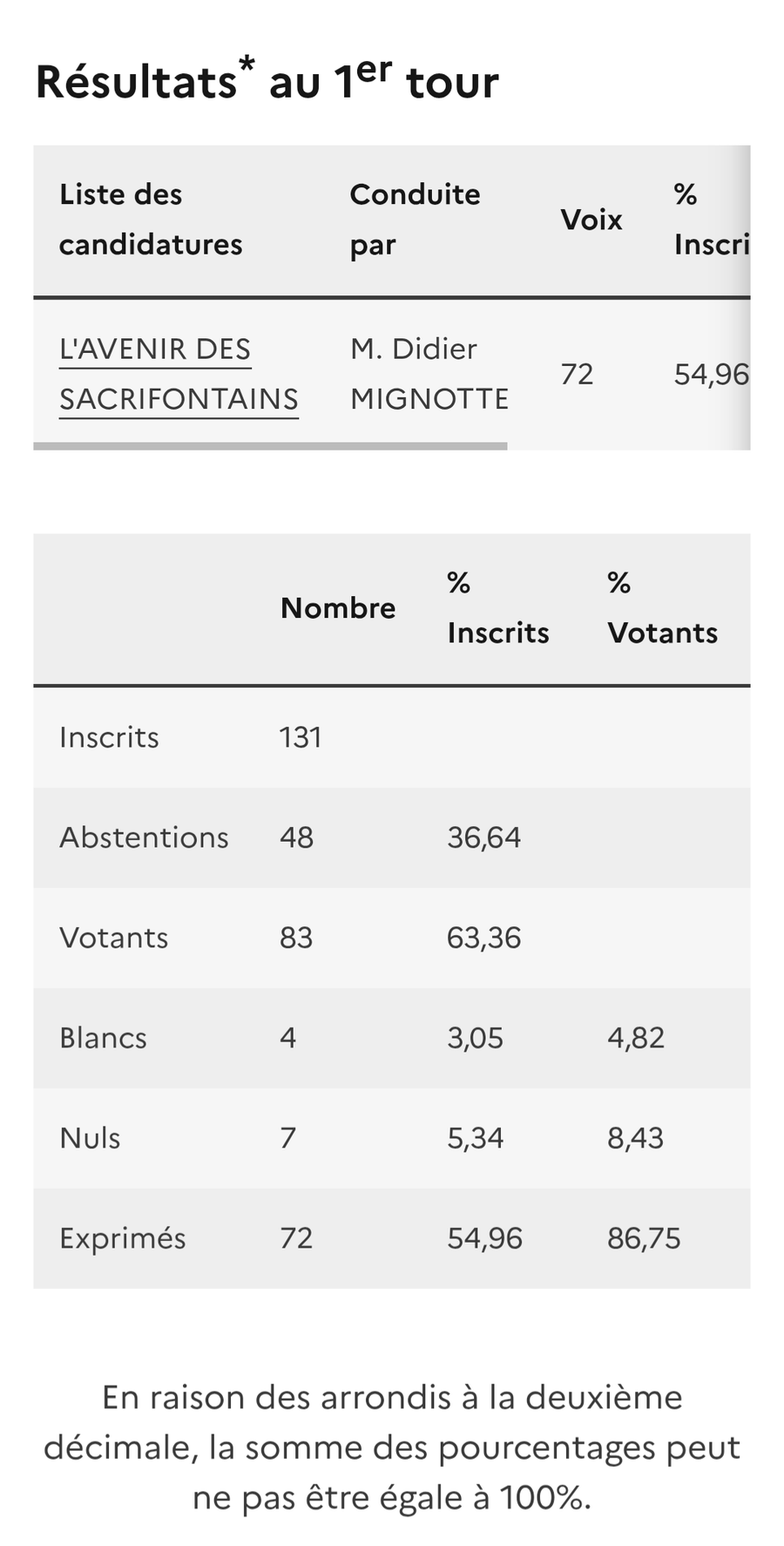Select the 131 registered voters value
This screenshot has width=784, height=1546.
pos(301,737)
